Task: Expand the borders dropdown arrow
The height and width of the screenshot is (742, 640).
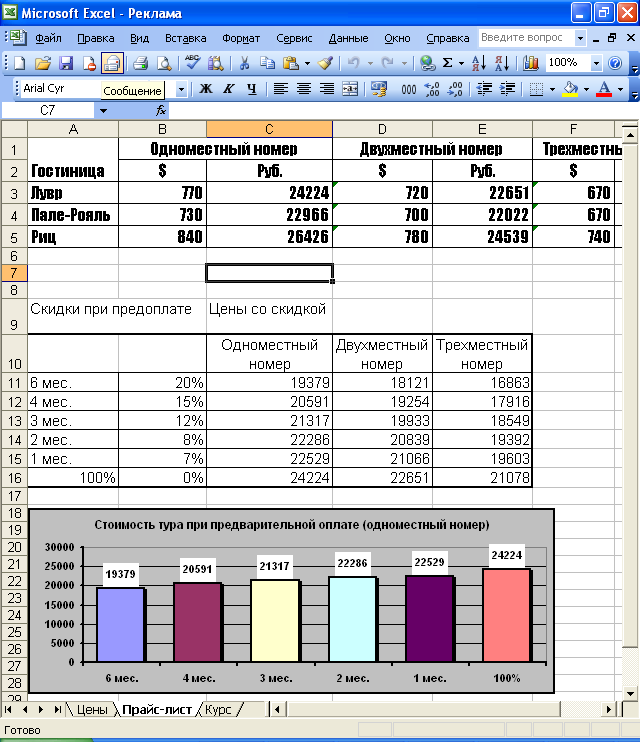Action: (x=552, y=88)
